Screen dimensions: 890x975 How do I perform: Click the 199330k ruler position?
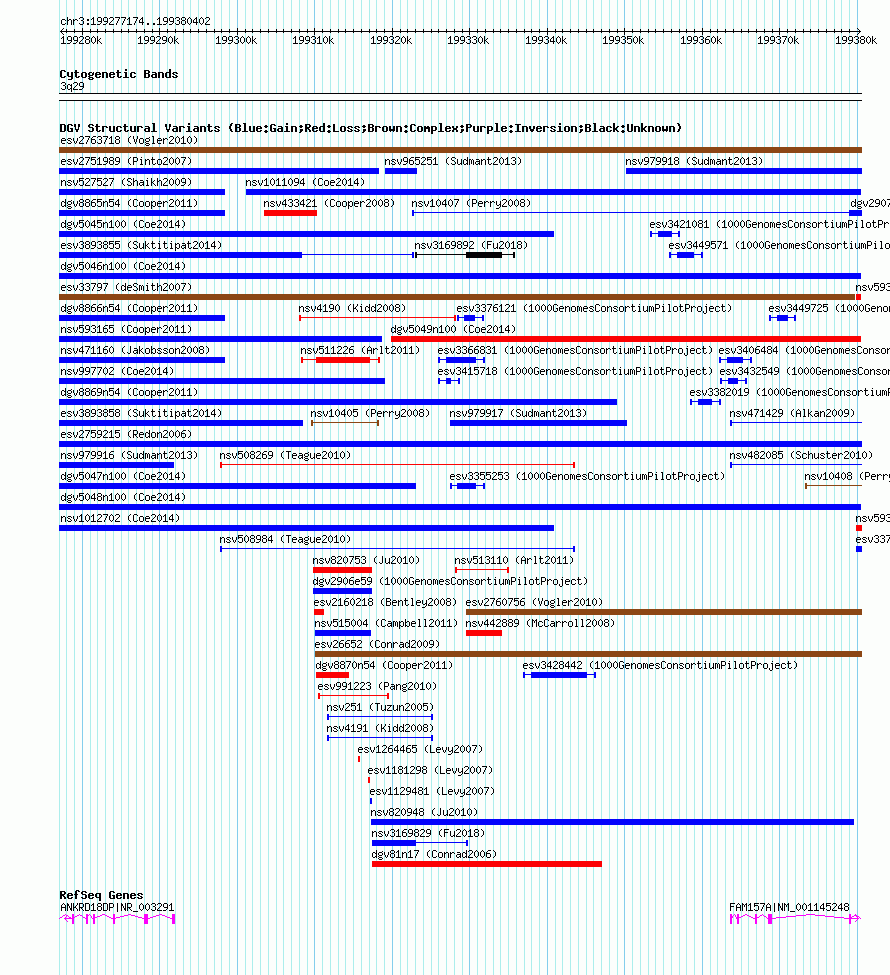pos(468,40)
